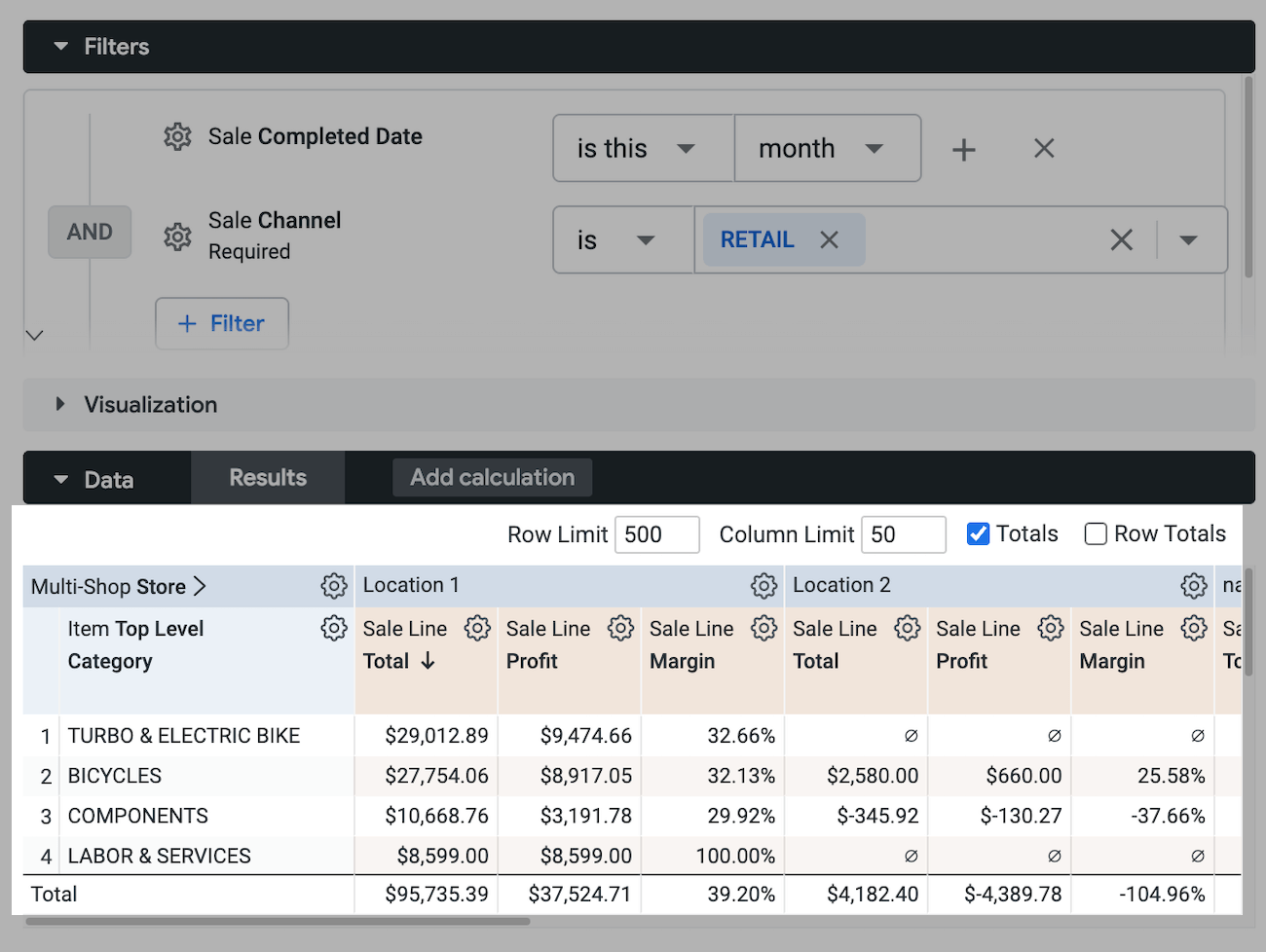Click the + Filter button

[x=221, y=323]
